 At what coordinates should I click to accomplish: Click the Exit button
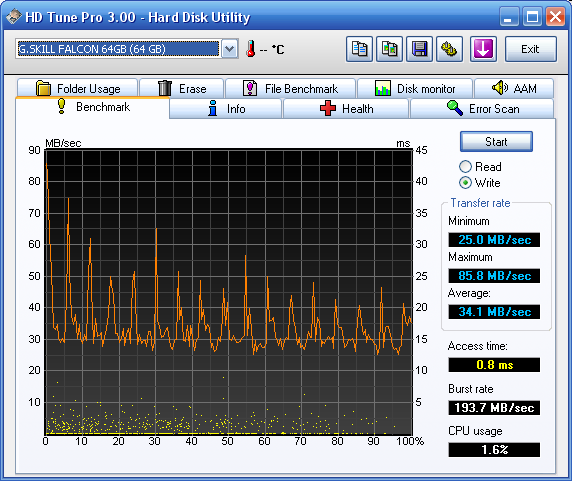(x=530, y=49)
